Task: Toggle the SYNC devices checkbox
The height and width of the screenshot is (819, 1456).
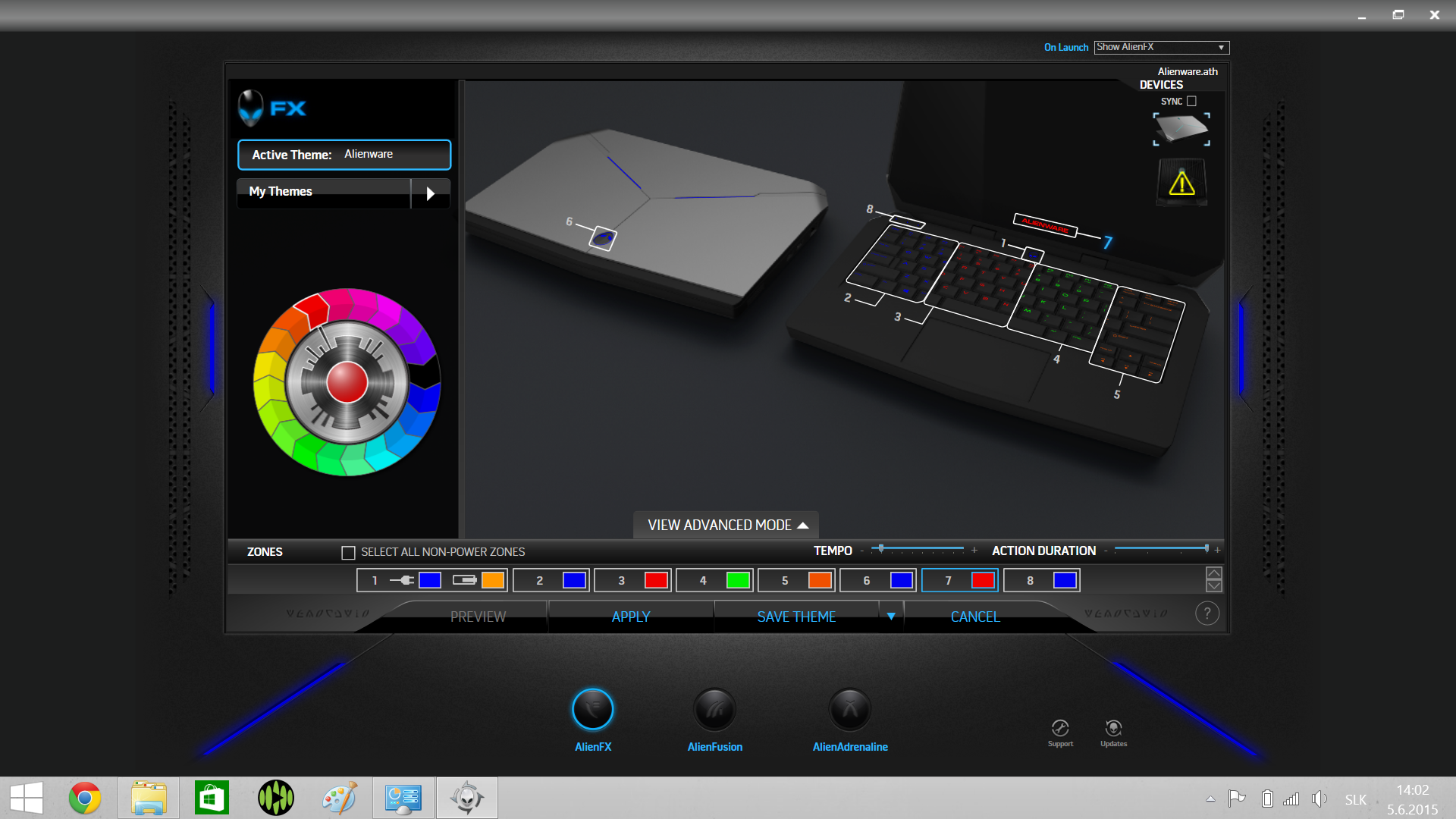Action: pos(1191,101)
